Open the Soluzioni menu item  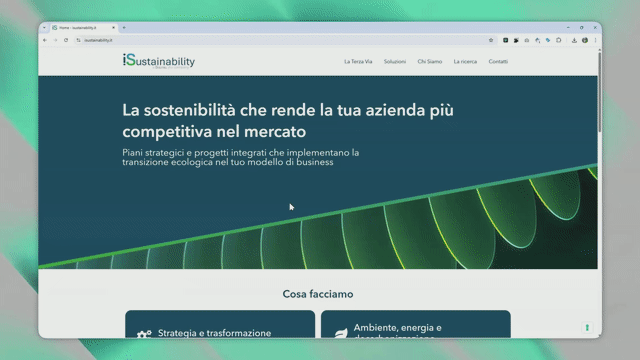point(395,61)
